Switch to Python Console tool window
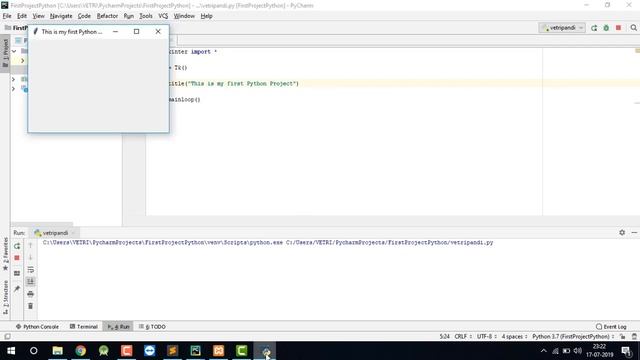This screenshot has height=360, width=640. (x=37, y=327)
